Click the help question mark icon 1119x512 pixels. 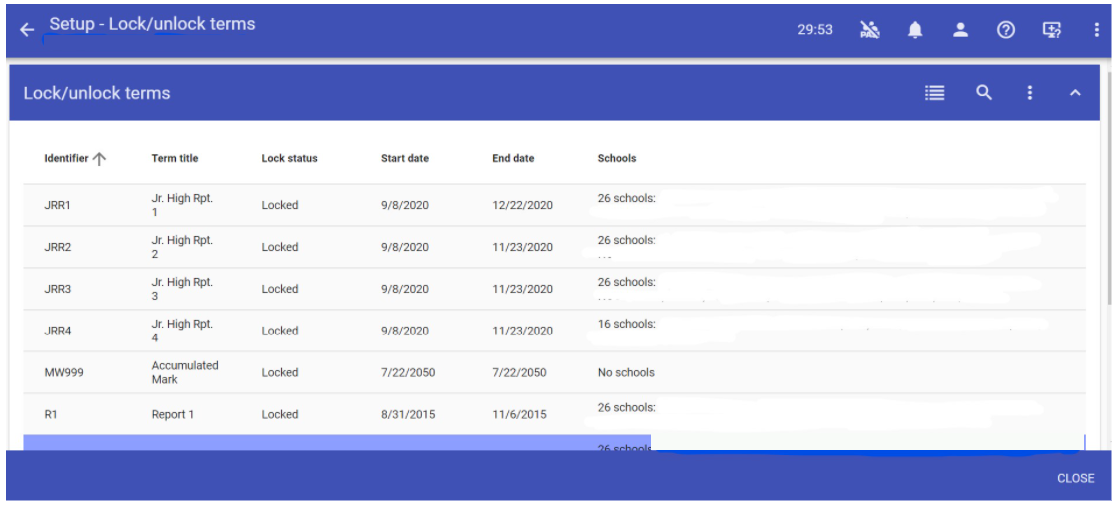pos(1006,30)
